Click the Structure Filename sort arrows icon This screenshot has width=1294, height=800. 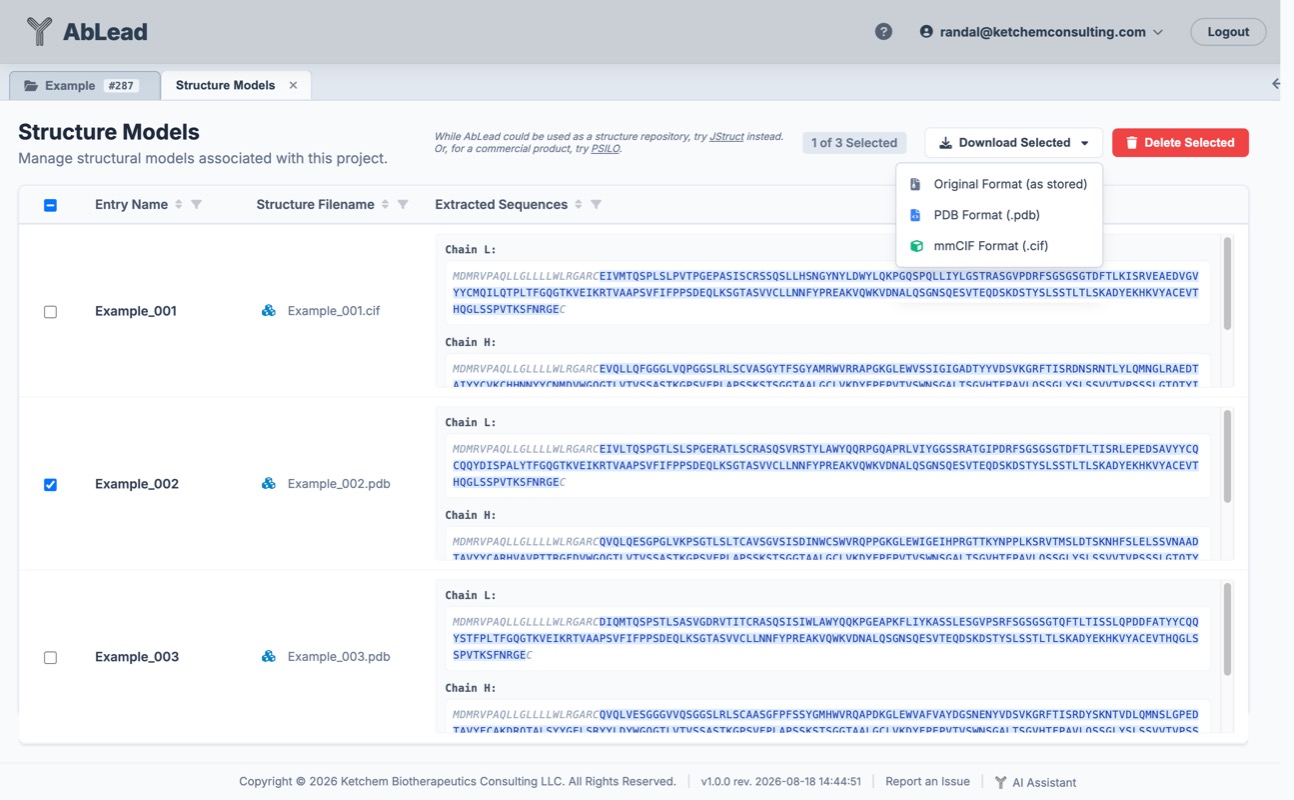(x=385, y=204)
